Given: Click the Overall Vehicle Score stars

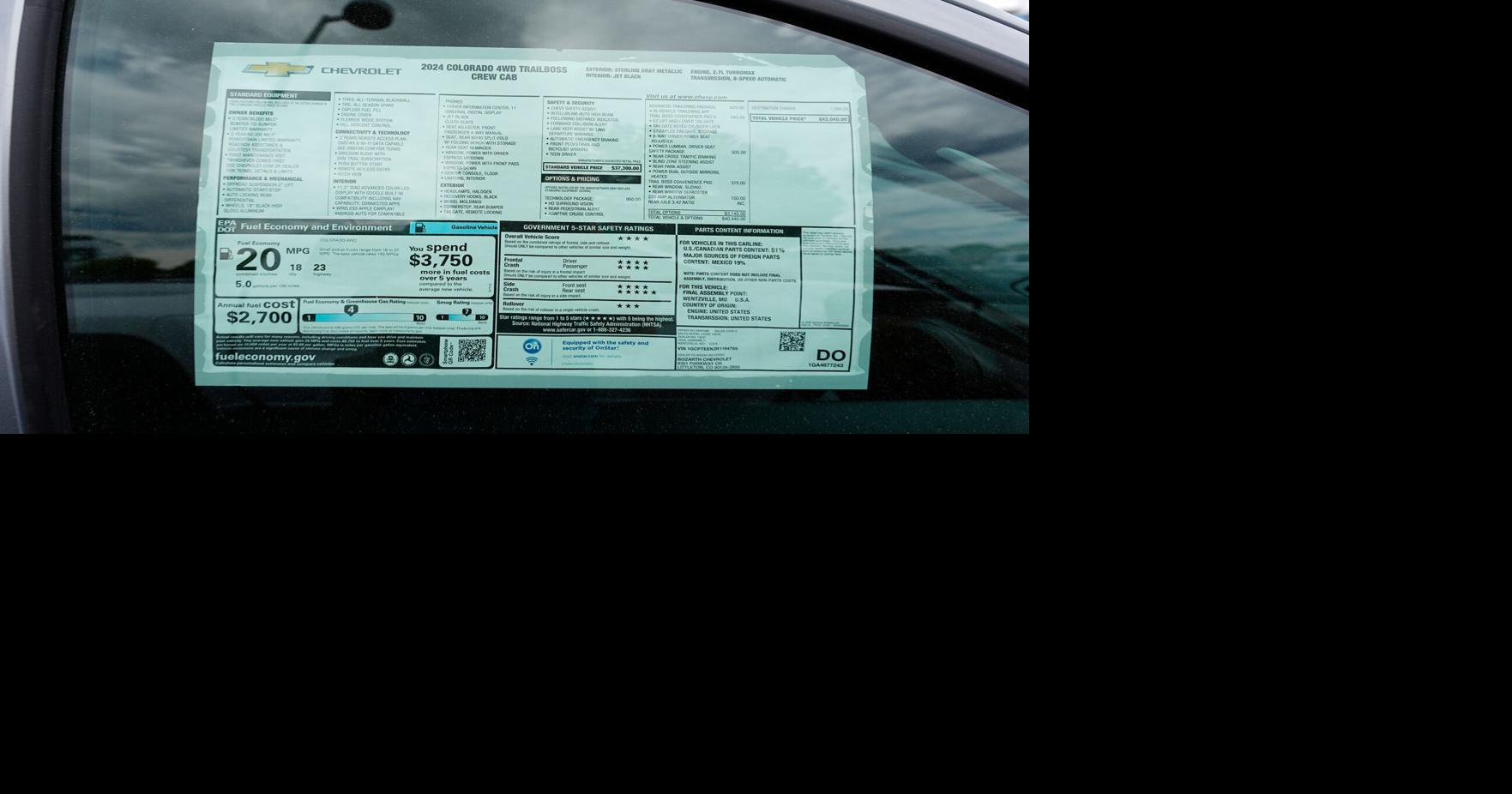Looking at the screenshot, I should coord(633,239).
